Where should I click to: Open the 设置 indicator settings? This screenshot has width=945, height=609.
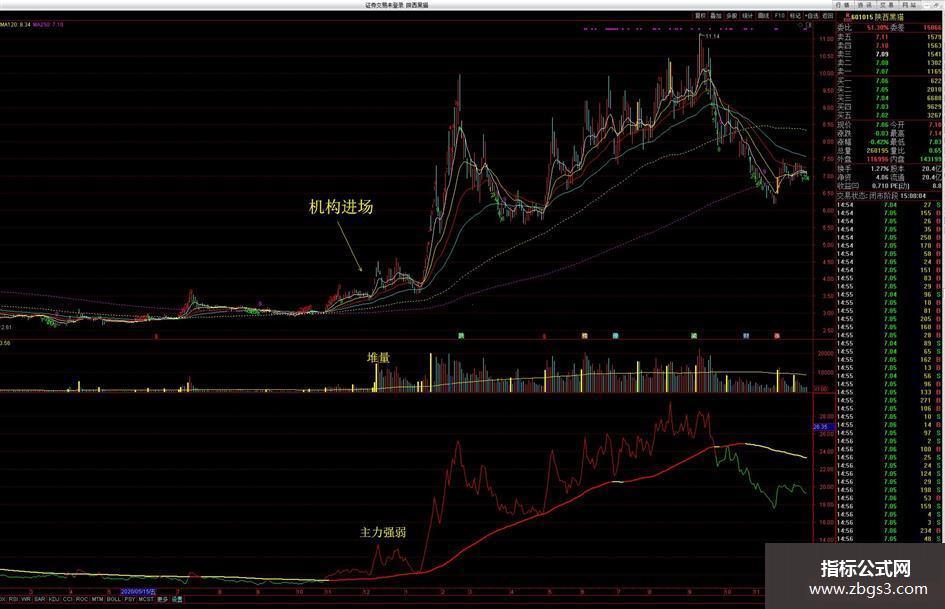click(x=177, y=599)
